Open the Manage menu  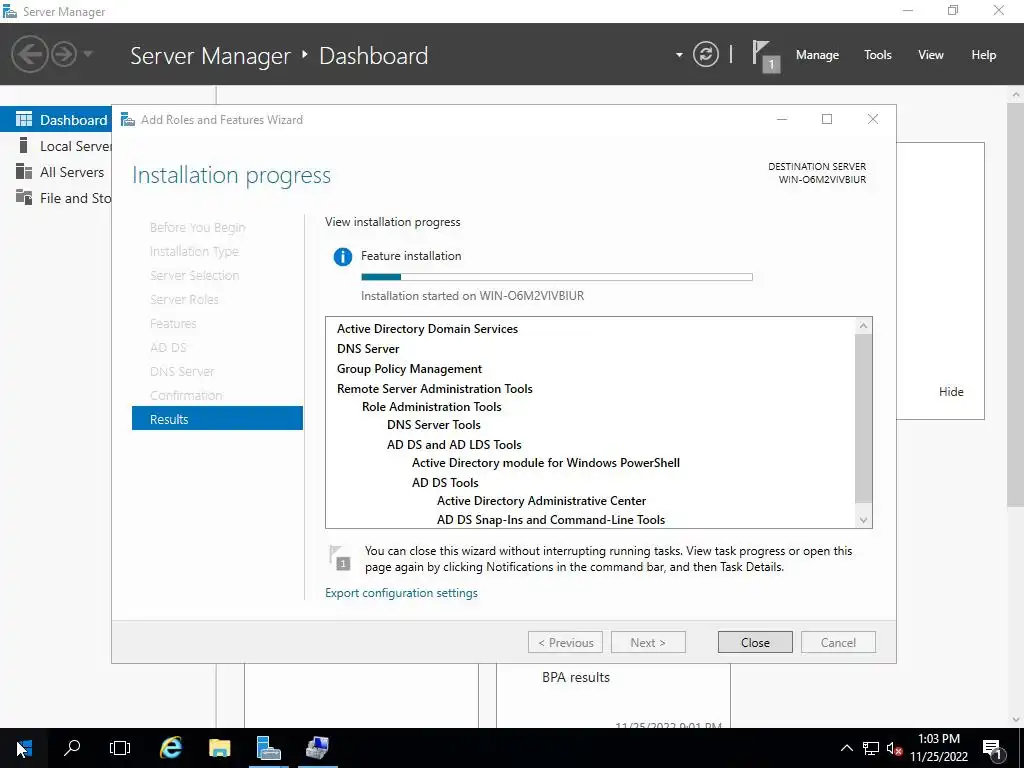pos(817,55)
